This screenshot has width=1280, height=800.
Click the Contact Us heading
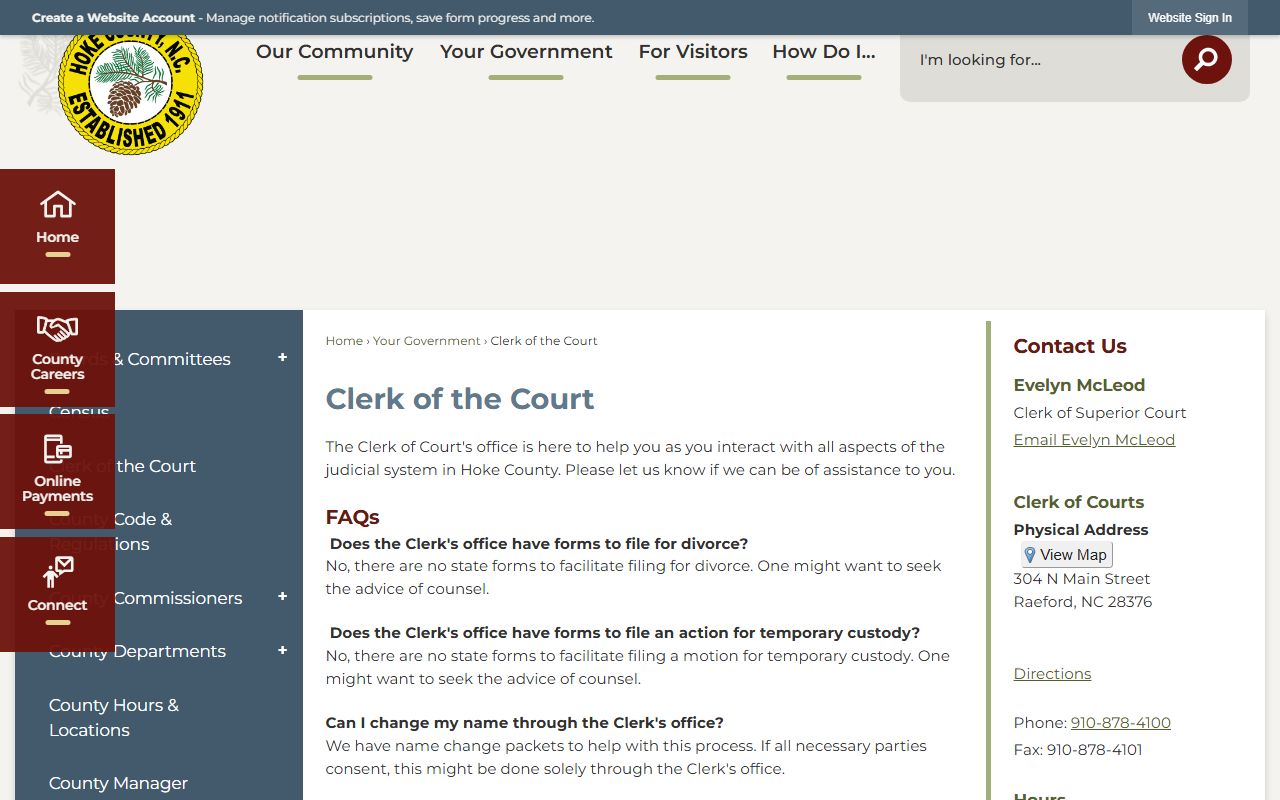(1070, 346)
